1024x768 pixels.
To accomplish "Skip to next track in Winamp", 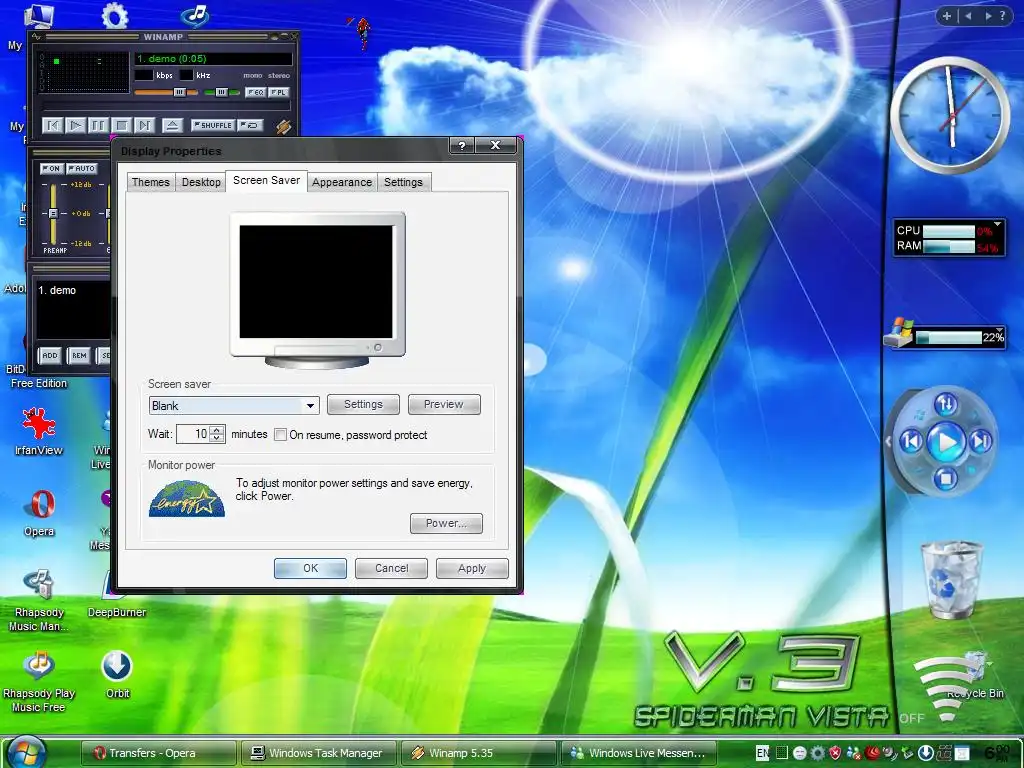I will point(144,125).
